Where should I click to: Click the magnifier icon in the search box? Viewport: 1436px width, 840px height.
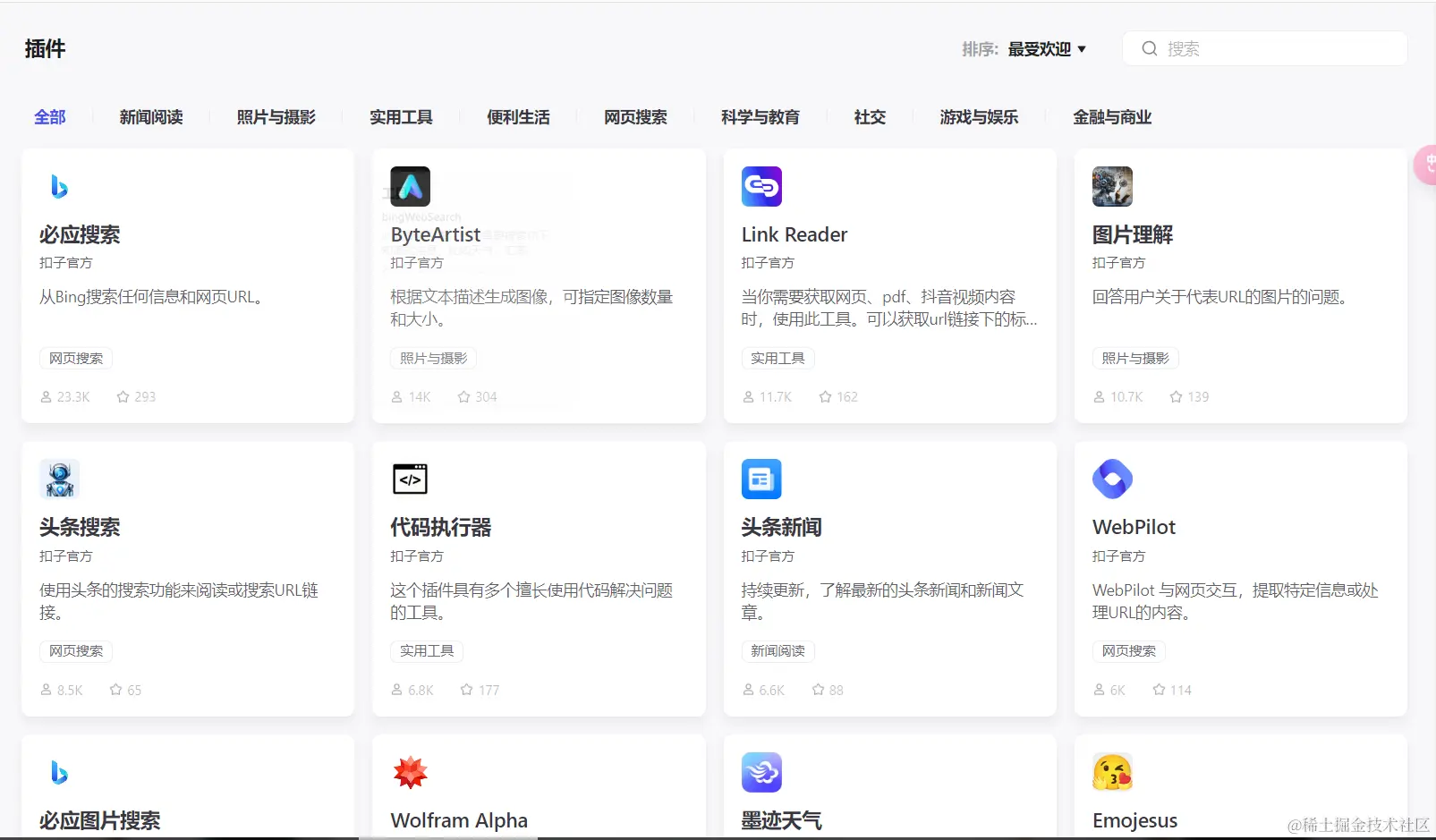(1150, 48)
